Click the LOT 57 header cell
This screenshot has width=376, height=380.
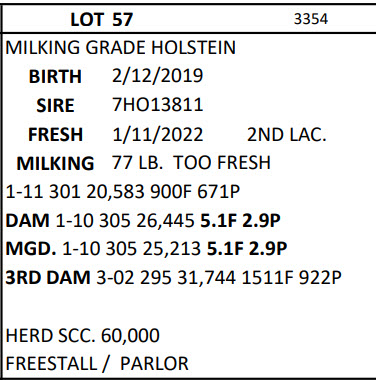102,20
